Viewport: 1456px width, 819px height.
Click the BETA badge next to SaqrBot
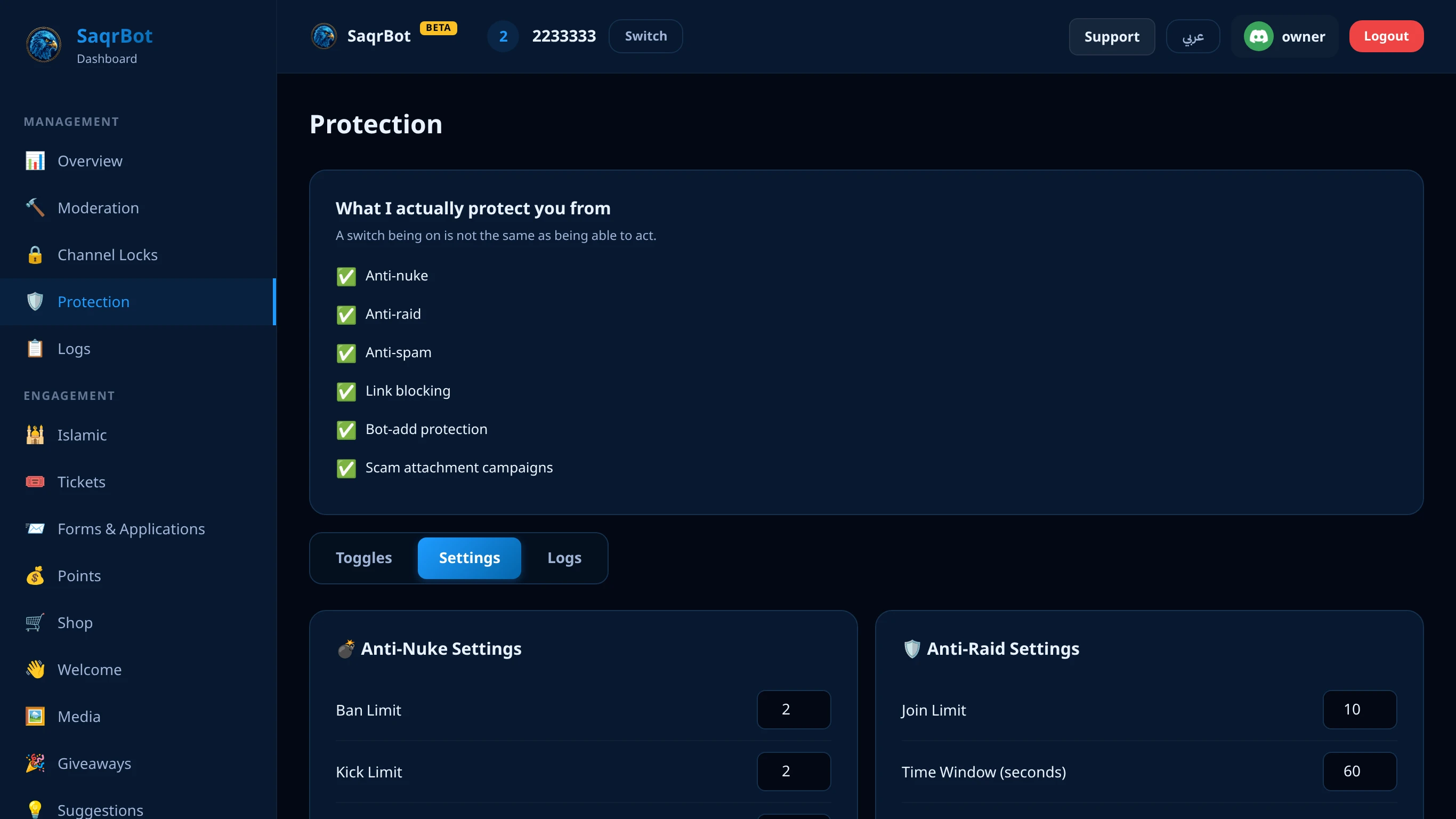point(438,28)
